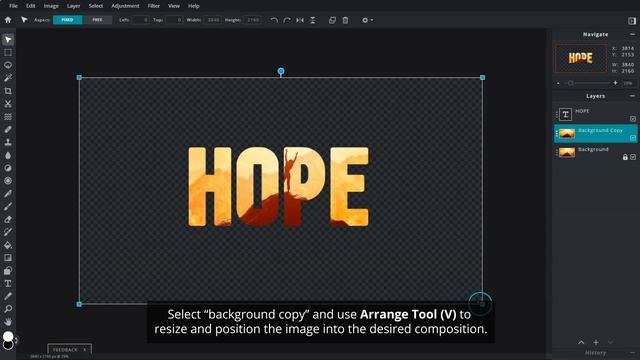Select the Dodge/Burn tool
Image resolution: width=640 pixels, height=360 pixels.
[x=8, y=168]
